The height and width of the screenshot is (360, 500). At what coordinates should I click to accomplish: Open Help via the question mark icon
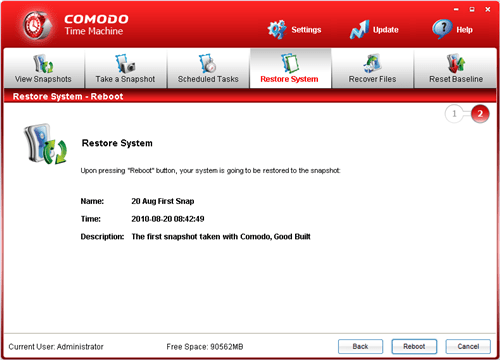coord(442,29)
